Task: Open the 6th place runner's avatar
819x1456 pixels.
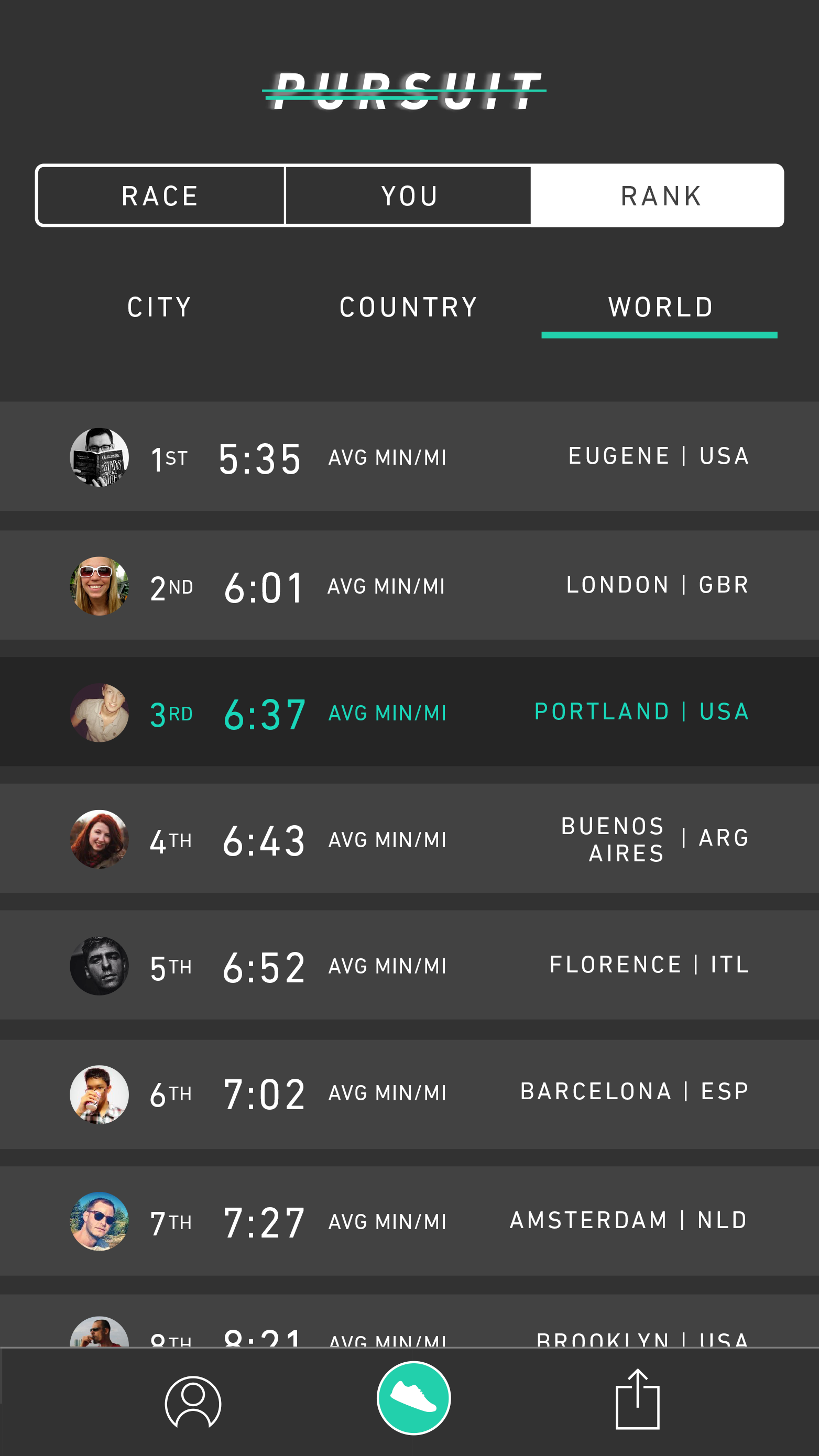Action: pyautogui.click(x=100, y=1095)
